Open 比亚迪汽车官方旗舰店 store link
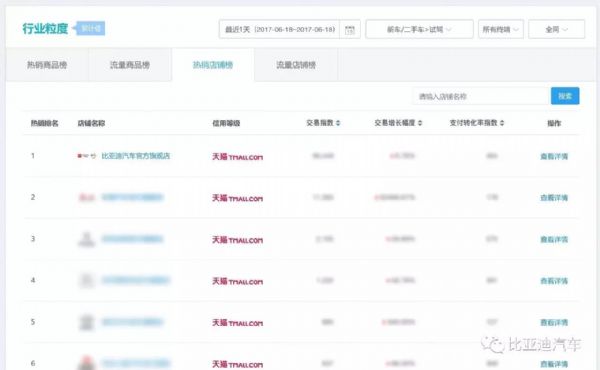The image size is (600, 370). [135, 156]
